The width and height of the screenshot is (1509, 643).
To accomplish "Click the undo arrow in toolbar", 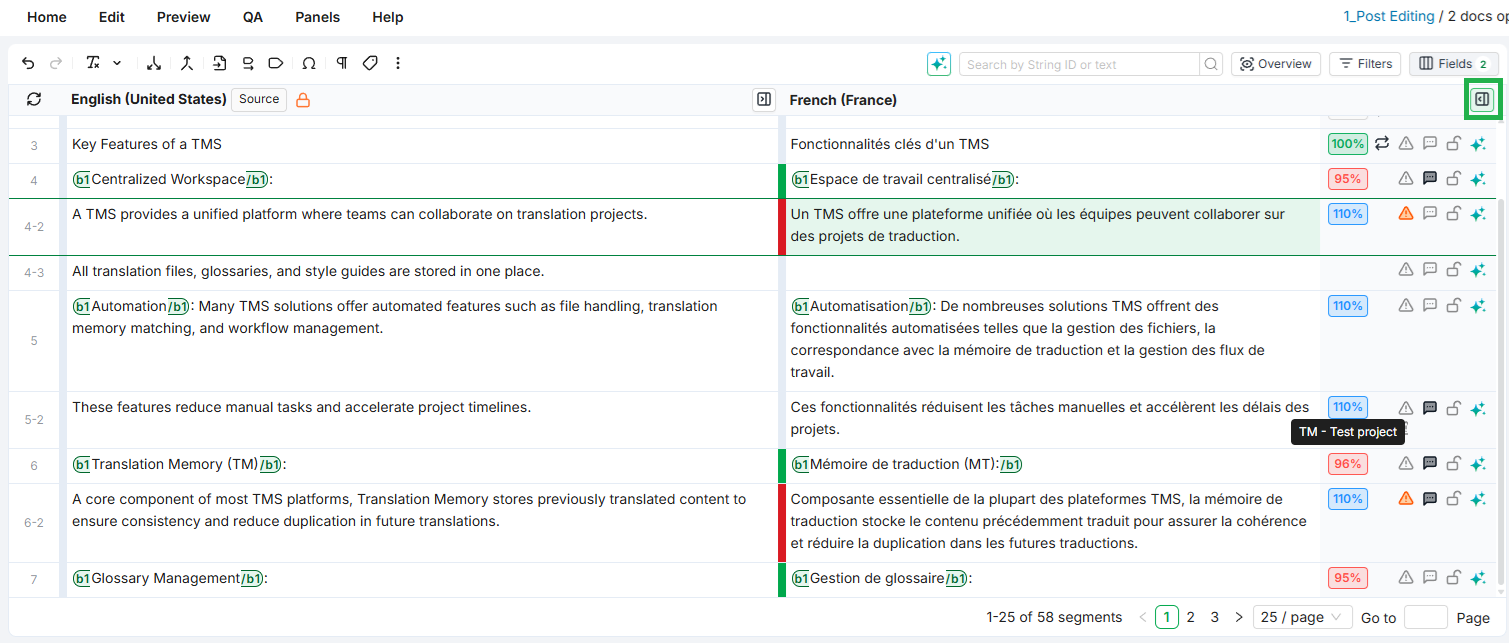I will pos(28,64).
